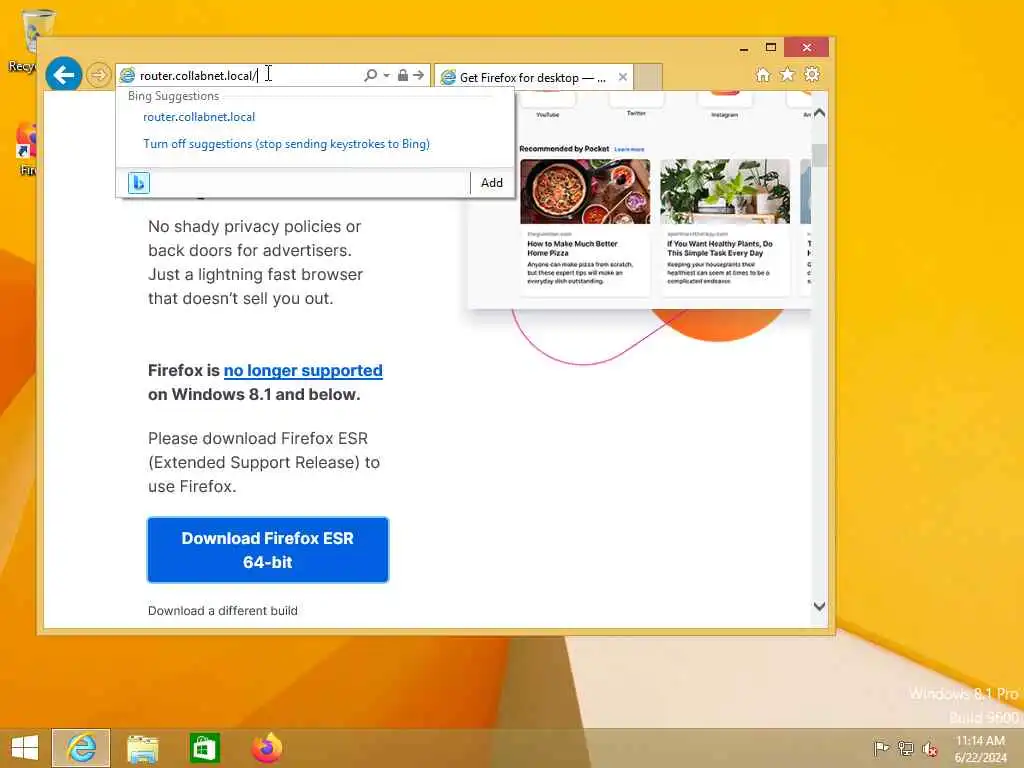Screen dimensions: 1024x768
Task: Click the security lock icon in address bar
Action: (403, 75)
